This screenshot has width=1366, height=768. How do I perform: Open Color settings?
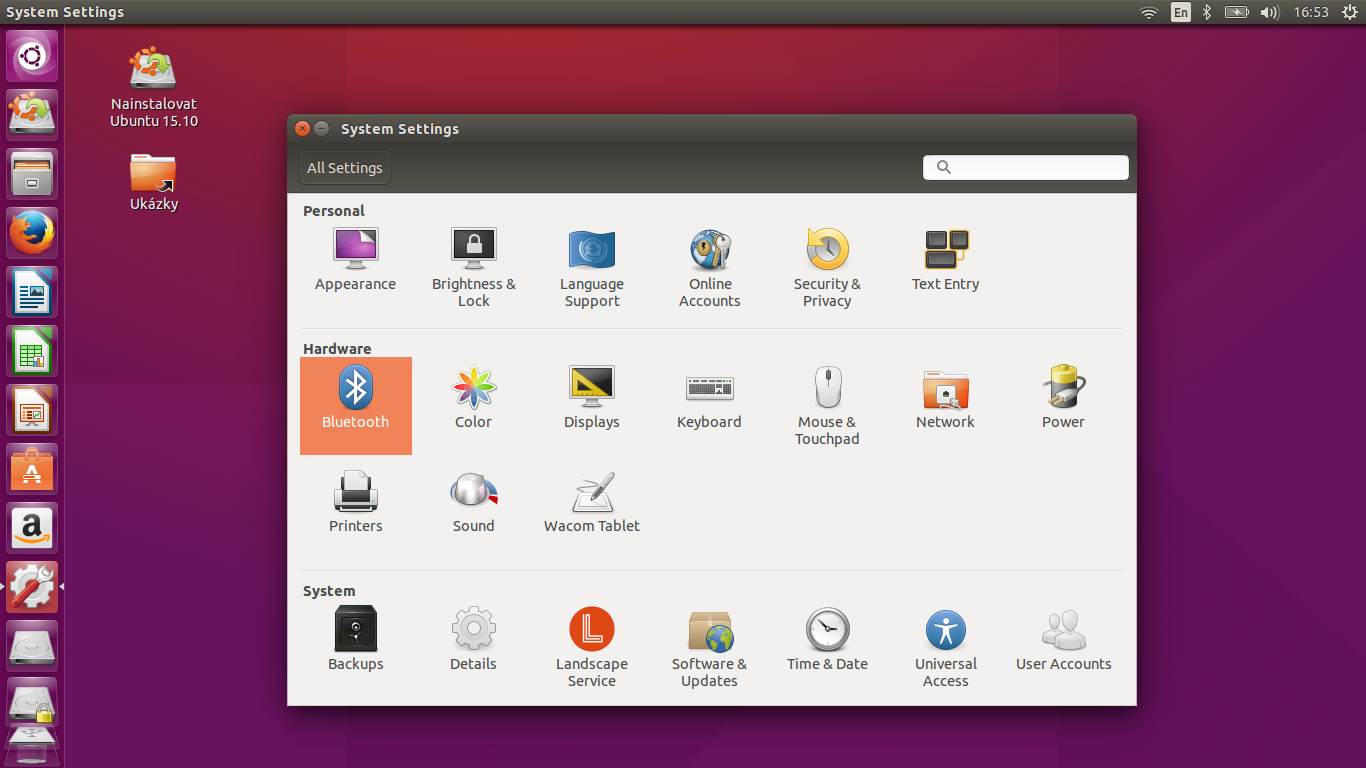coord(473,397)
